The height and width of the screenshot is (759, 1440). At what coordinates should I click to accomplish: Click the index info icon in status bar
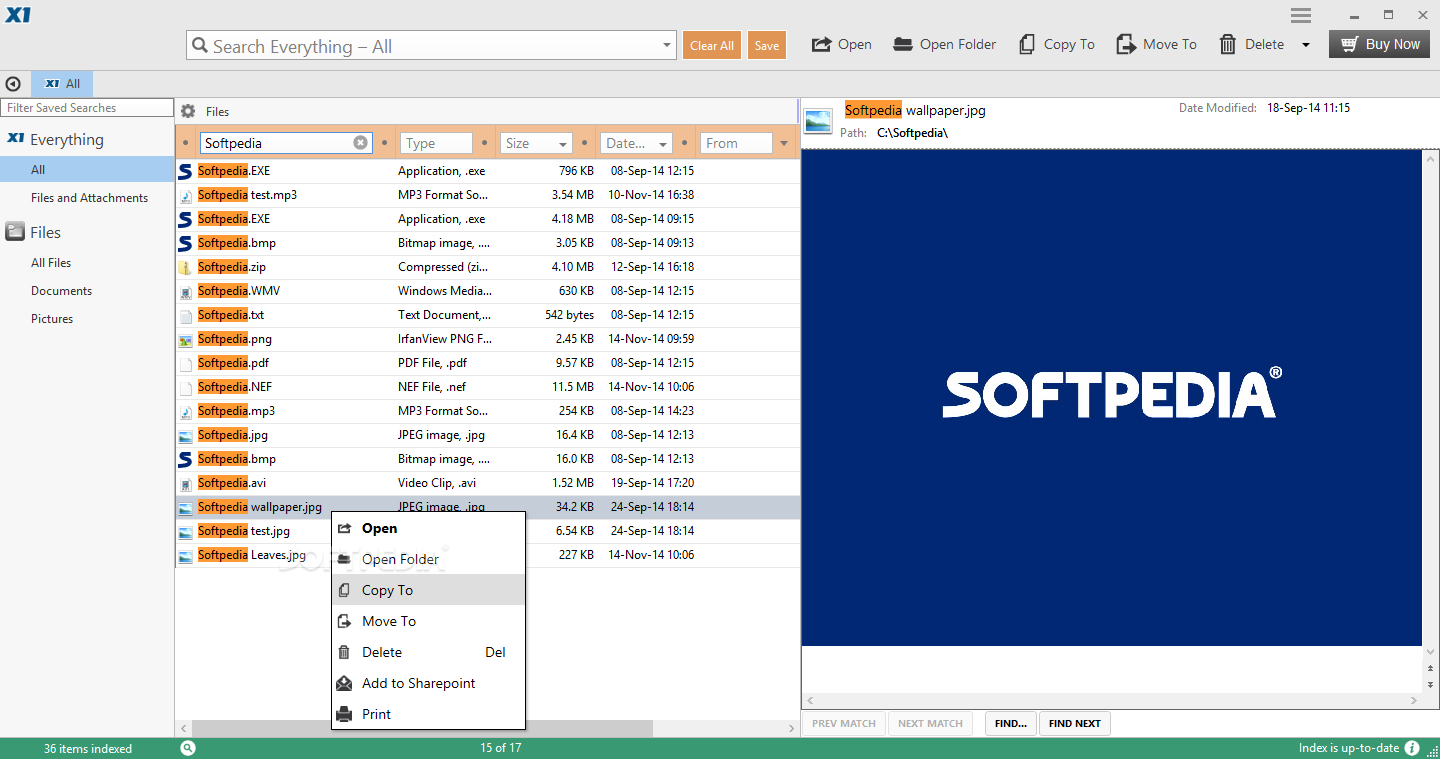[x=1412, y=748]
